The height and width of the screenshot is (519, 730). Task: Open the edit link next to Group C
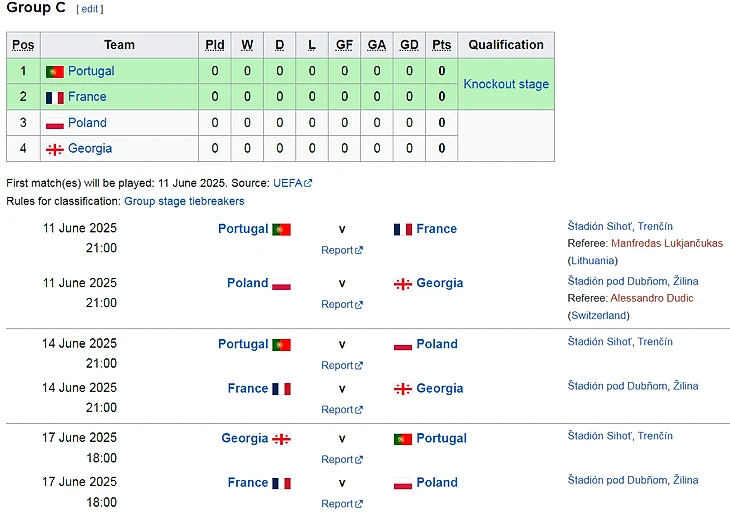click(90, 9)
